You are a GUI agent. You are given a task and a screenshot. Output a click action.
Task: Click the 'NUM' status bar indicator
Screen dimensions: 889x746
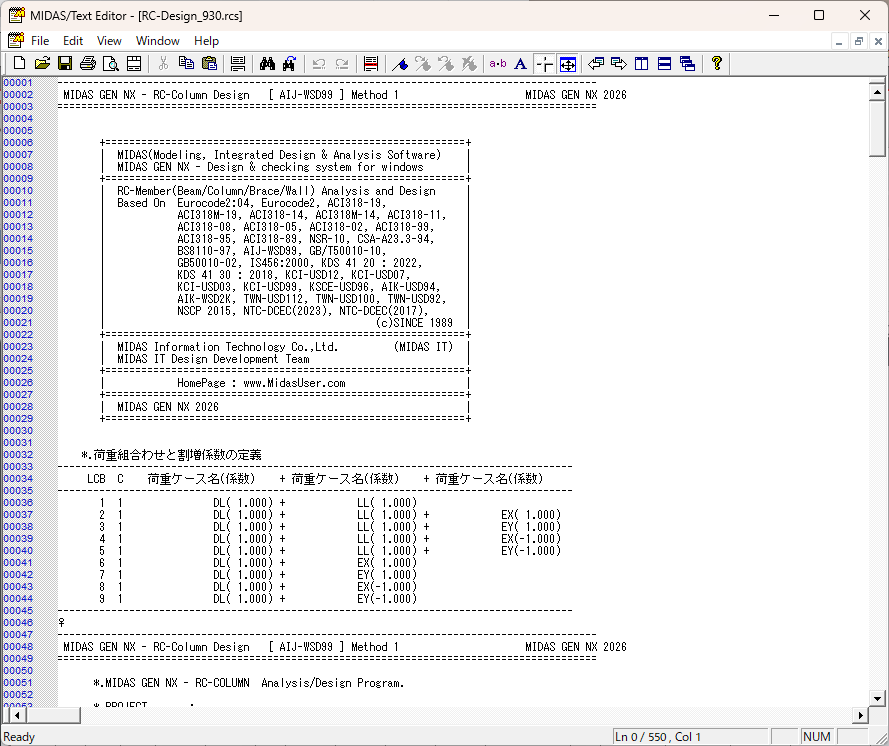[816, 736]
